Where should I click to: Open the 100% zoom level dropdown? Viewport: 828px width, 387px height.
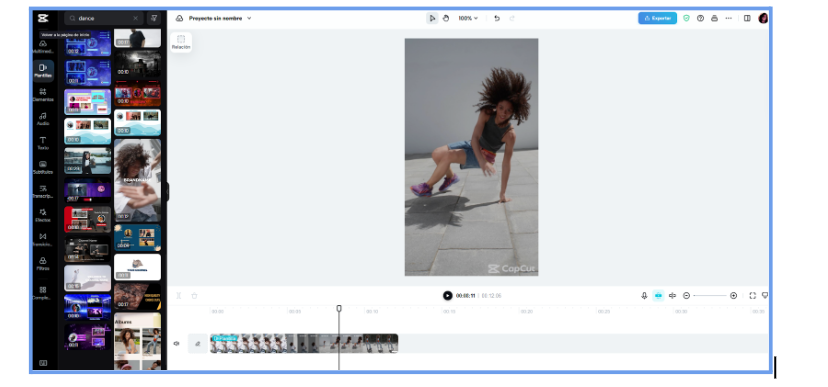click(x=468, y=18)
